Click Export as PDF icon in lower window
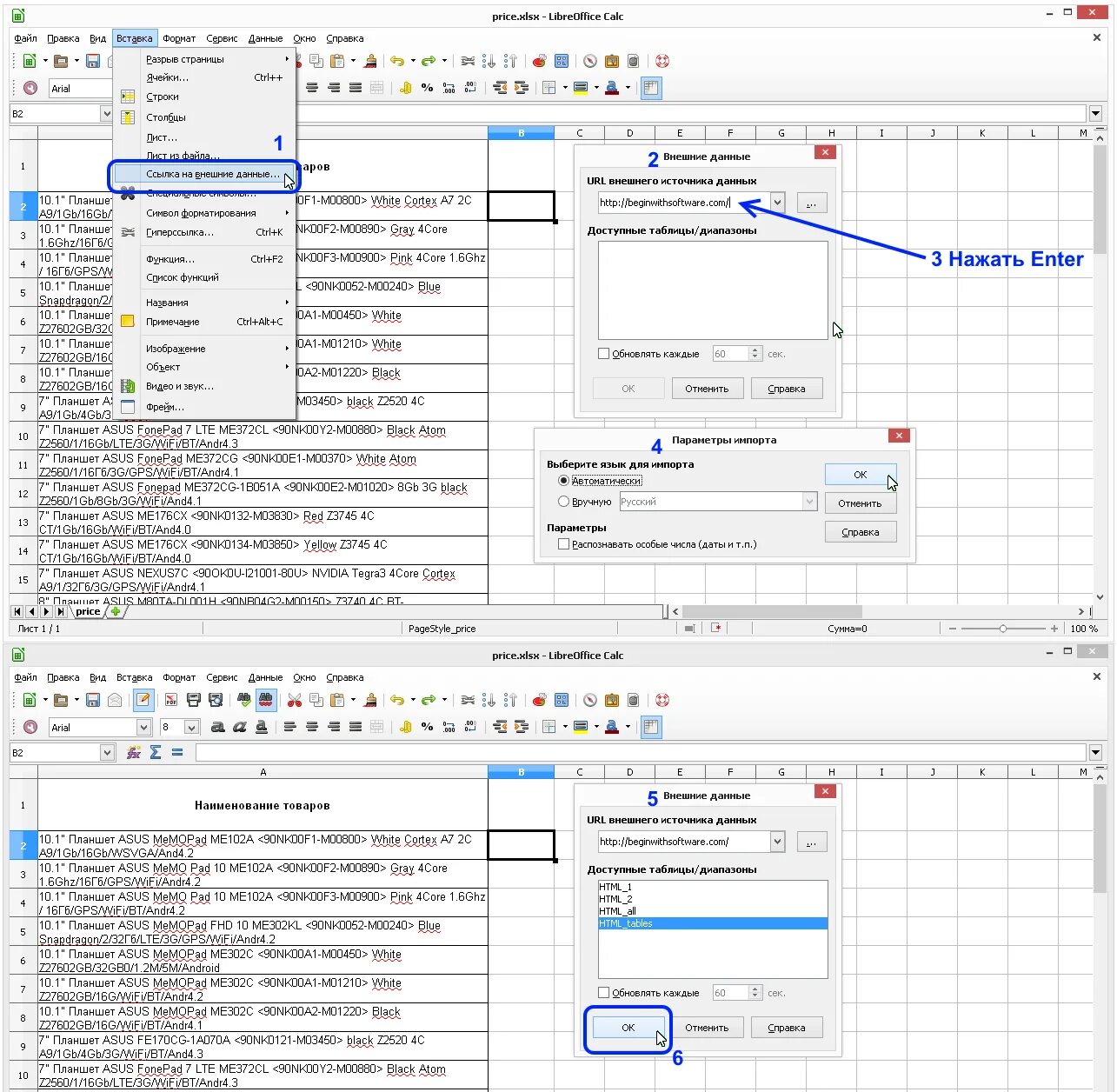Screen dimensions: 1117x1092 [x=171, y=700]
